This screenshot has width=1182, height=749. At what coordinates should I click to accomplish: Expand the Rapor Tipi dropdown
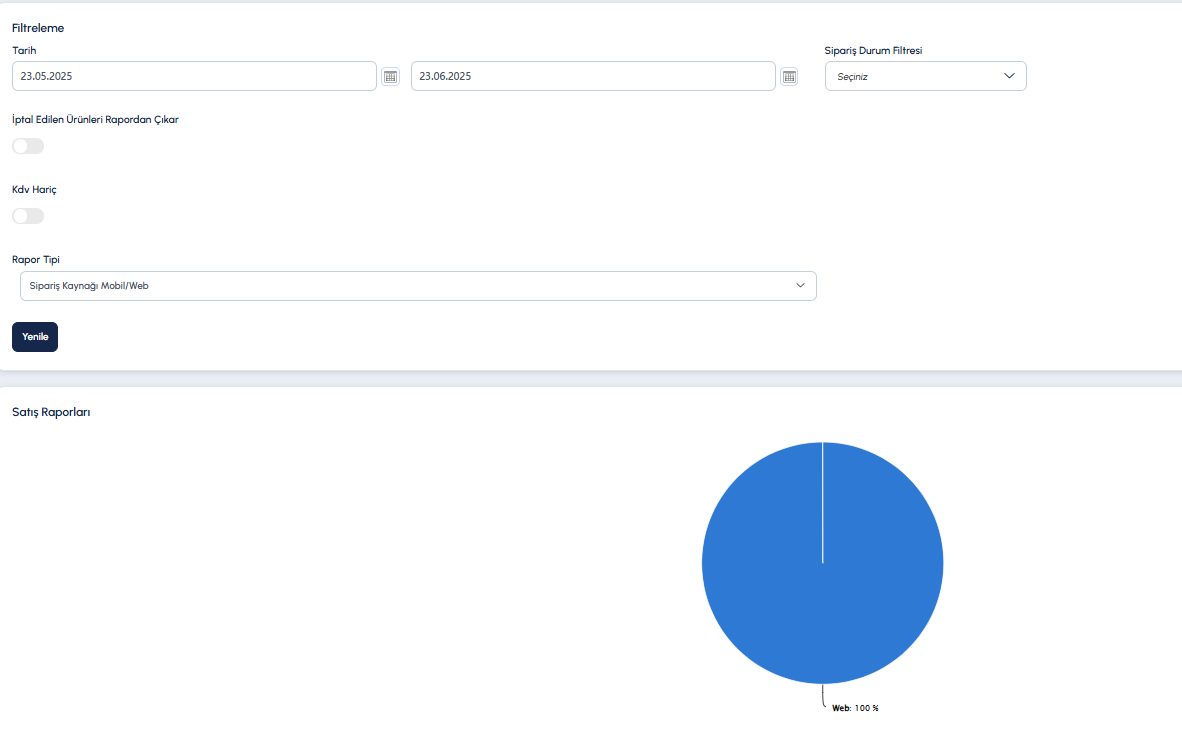418,286
